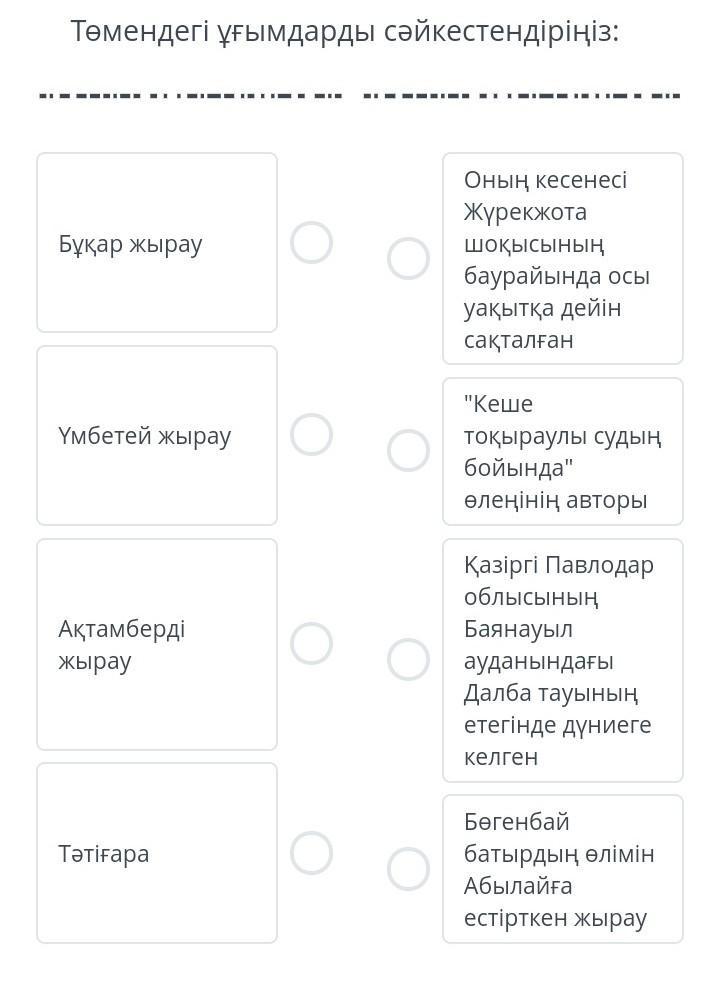Image resolution: width=709 pixels, height=985 pixels.
Task: Select the "Кеше тоқыраулы судың бойында" author card
Action: (562, 451)
